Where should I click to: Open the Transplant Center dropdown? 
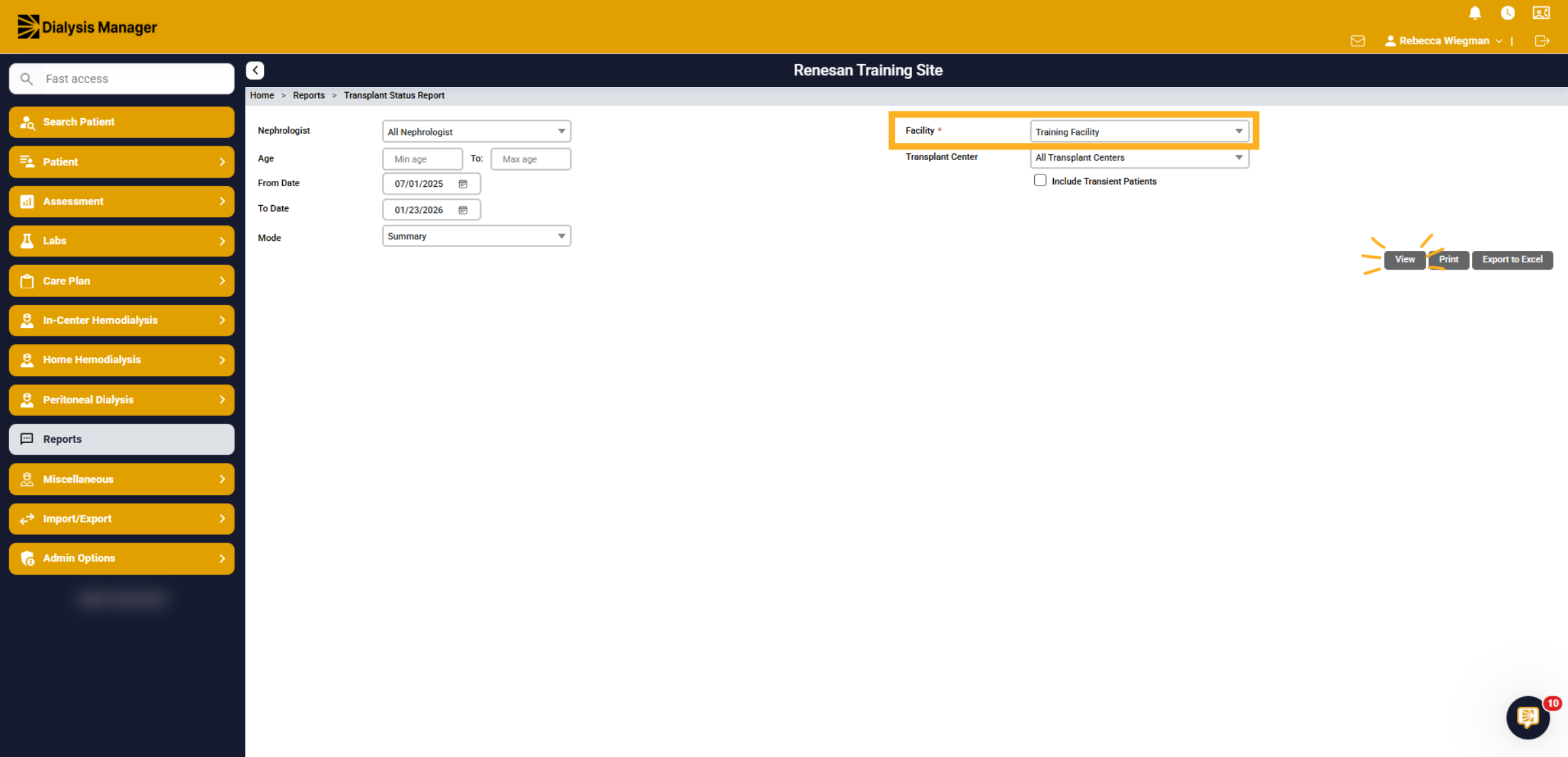pos(1139,157)
